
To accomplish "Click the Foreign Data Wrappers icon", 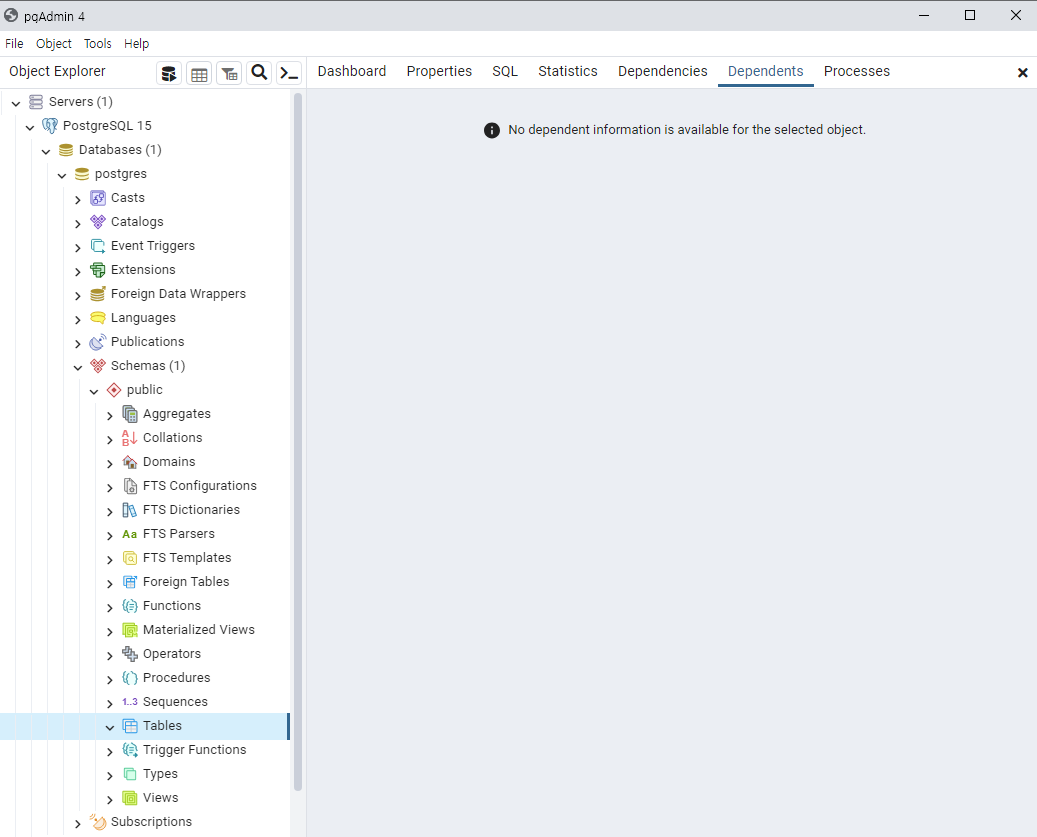I will (98, 294).
